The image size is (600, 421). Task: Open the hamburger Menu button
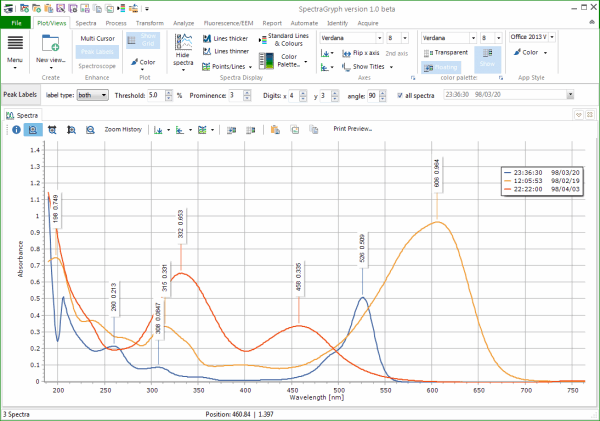coord(15,52)
